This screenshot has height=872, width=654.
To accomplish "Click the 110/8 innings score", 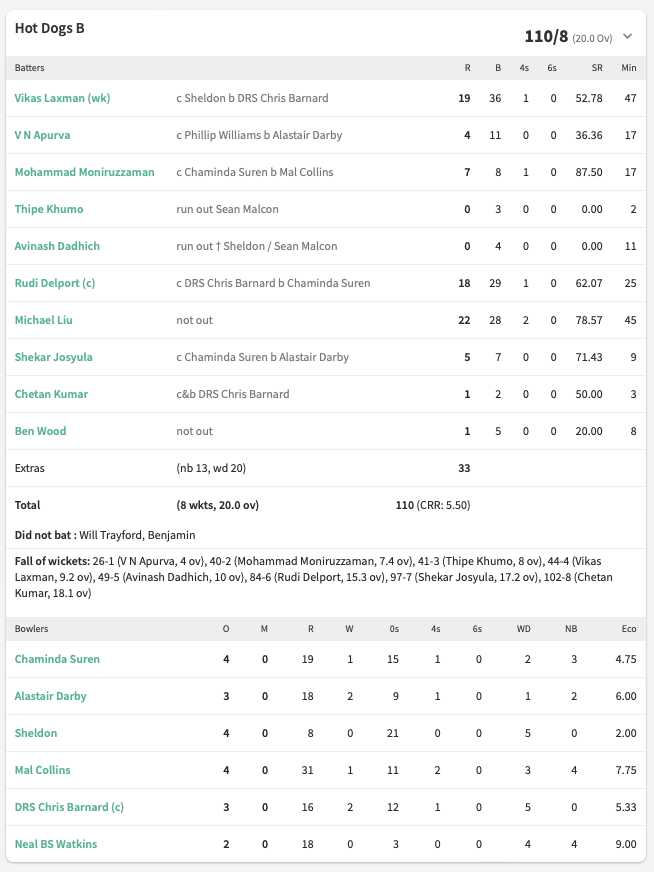I will pyautogui.click(x=546, y=37).
